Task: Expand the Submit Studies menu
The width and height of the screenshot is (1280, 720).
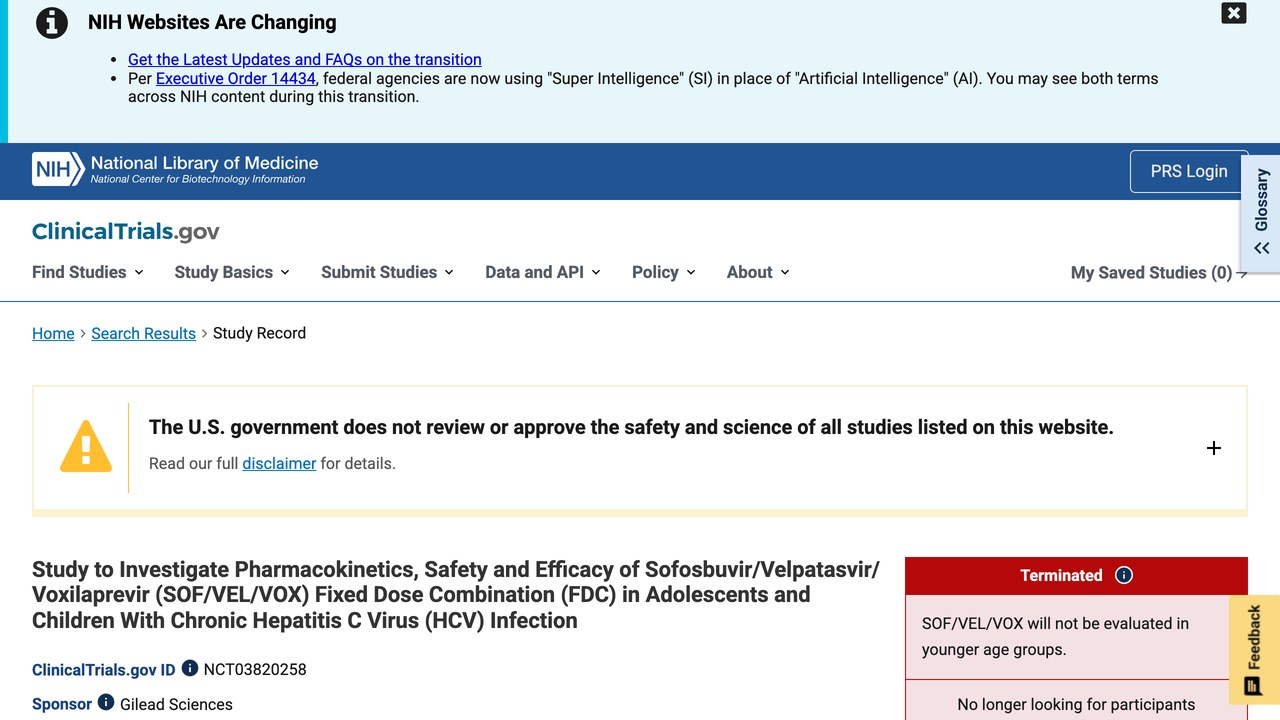Action: tap(387, 272)
